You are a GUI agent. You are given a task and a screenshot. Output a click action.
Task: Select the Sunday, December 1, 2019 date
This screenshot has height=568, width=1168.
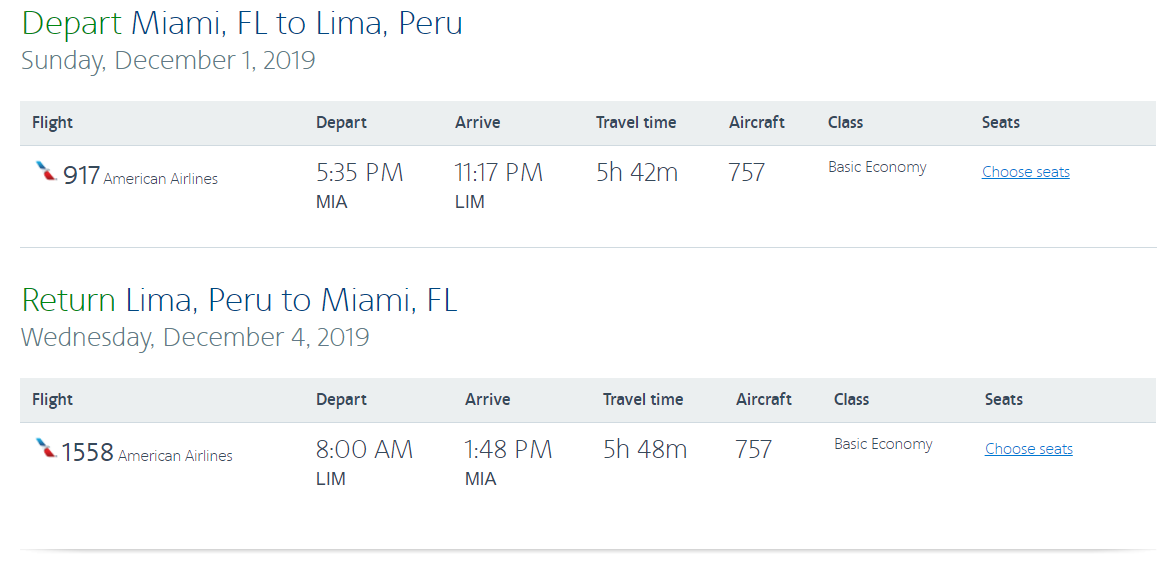point(168,60)
